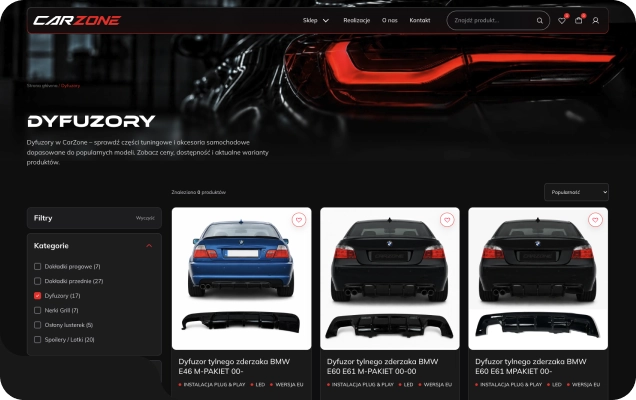The width and height of the screenshot is (636, 400).
Task: Click the Kategorie heading text
Action: click(51, 246)
